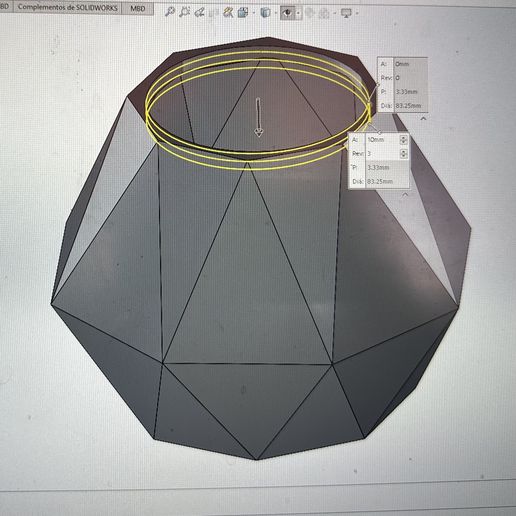Select the Previous View icon
Image resolution: width=516 pixels, height=516 pixels.
coord(199,12)
